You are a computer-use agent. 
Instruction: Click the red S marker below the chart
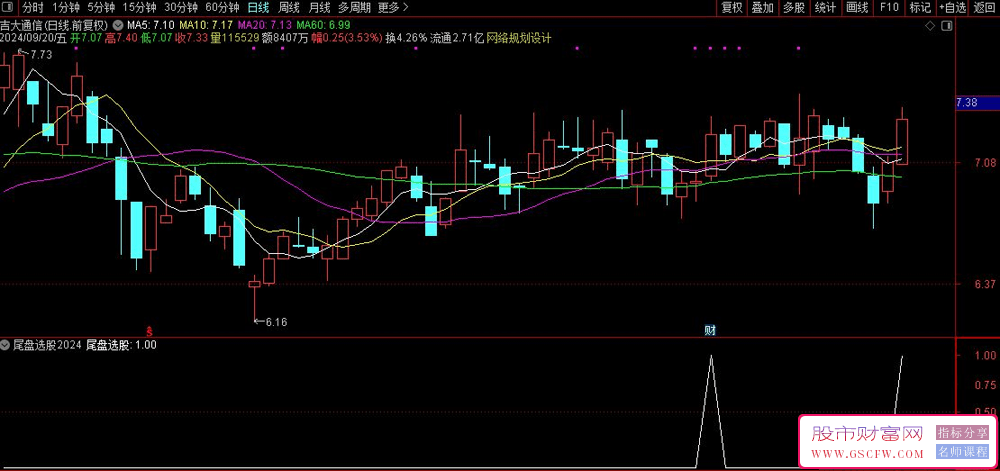tap(150, 330)
